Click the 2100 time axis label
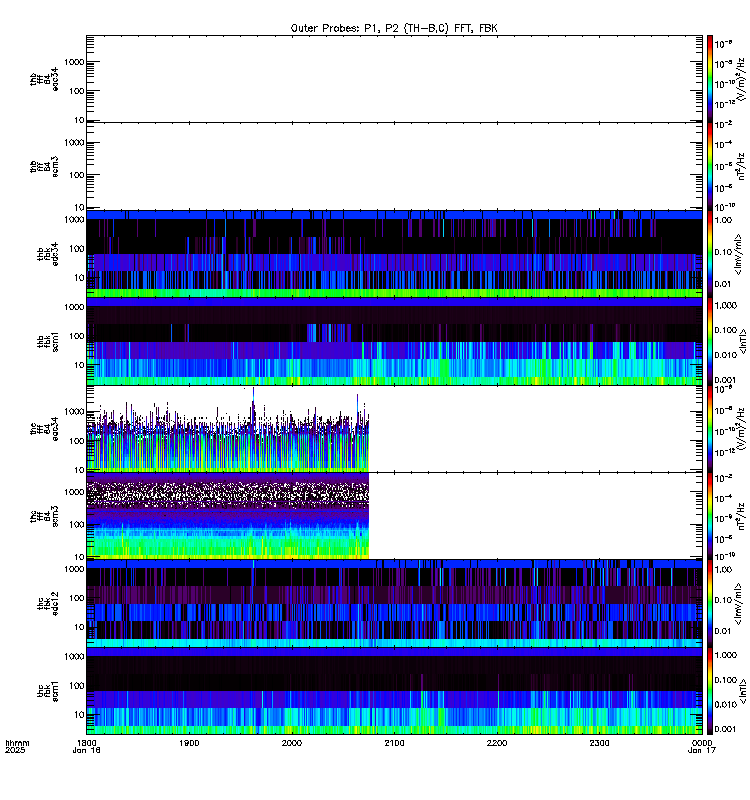This screenshot has width=750, height=800. [394, 743]
